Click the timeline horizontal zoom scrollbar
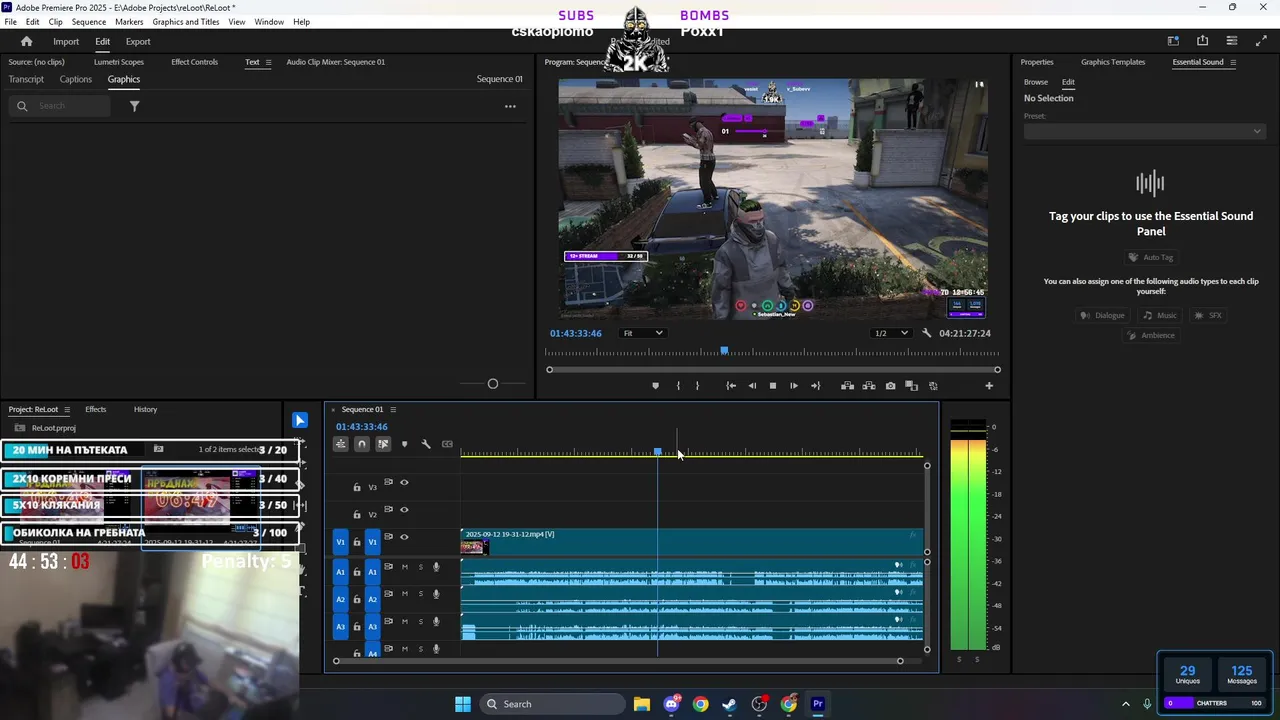1280x720 pixels. pyautogui.click(x=618, y=661)
